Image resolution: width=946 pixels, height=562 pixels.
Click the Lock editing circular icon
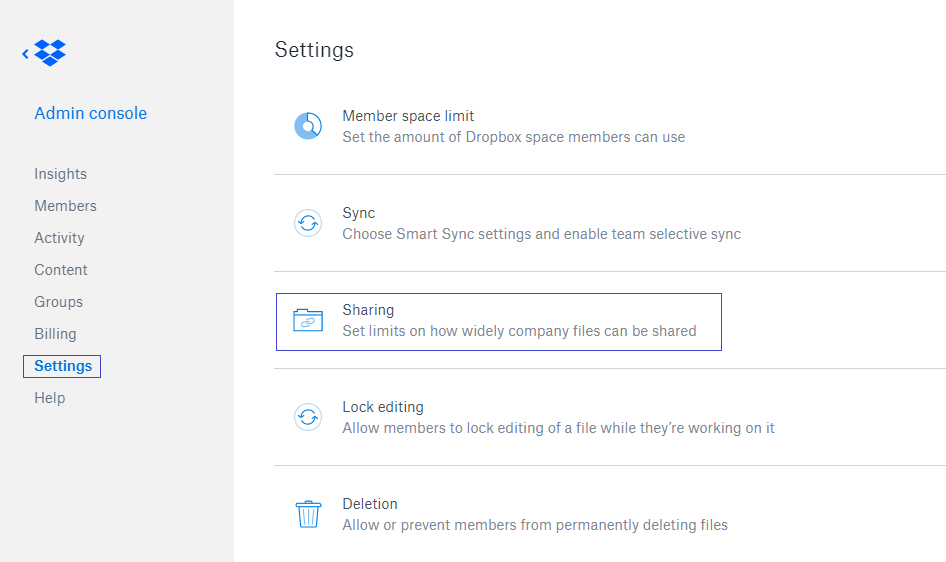[308, 417]
